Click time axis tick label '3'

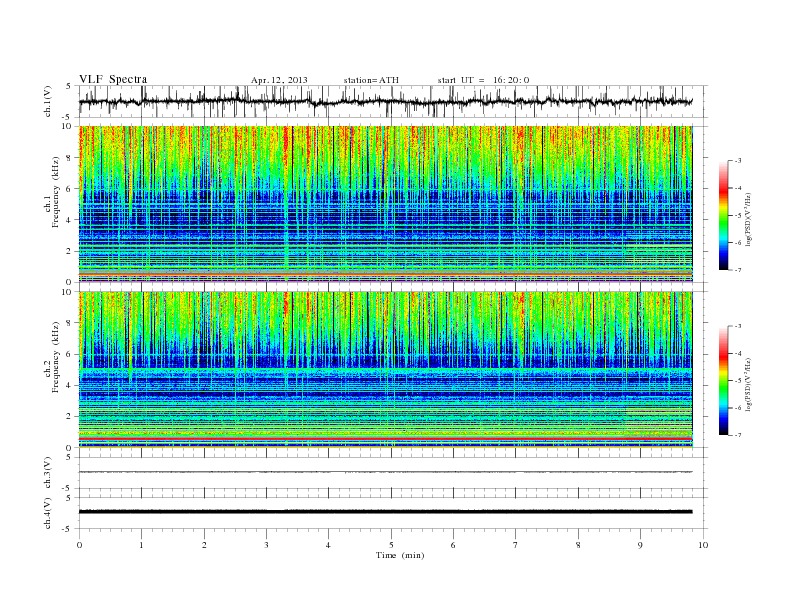[266, 545]
